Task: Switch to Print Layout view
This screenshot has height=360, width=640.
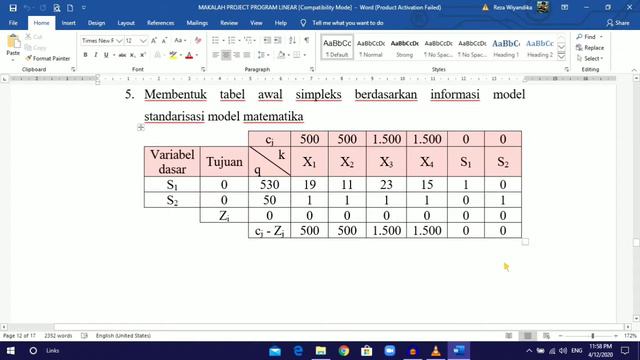Action: coord(527,336)
